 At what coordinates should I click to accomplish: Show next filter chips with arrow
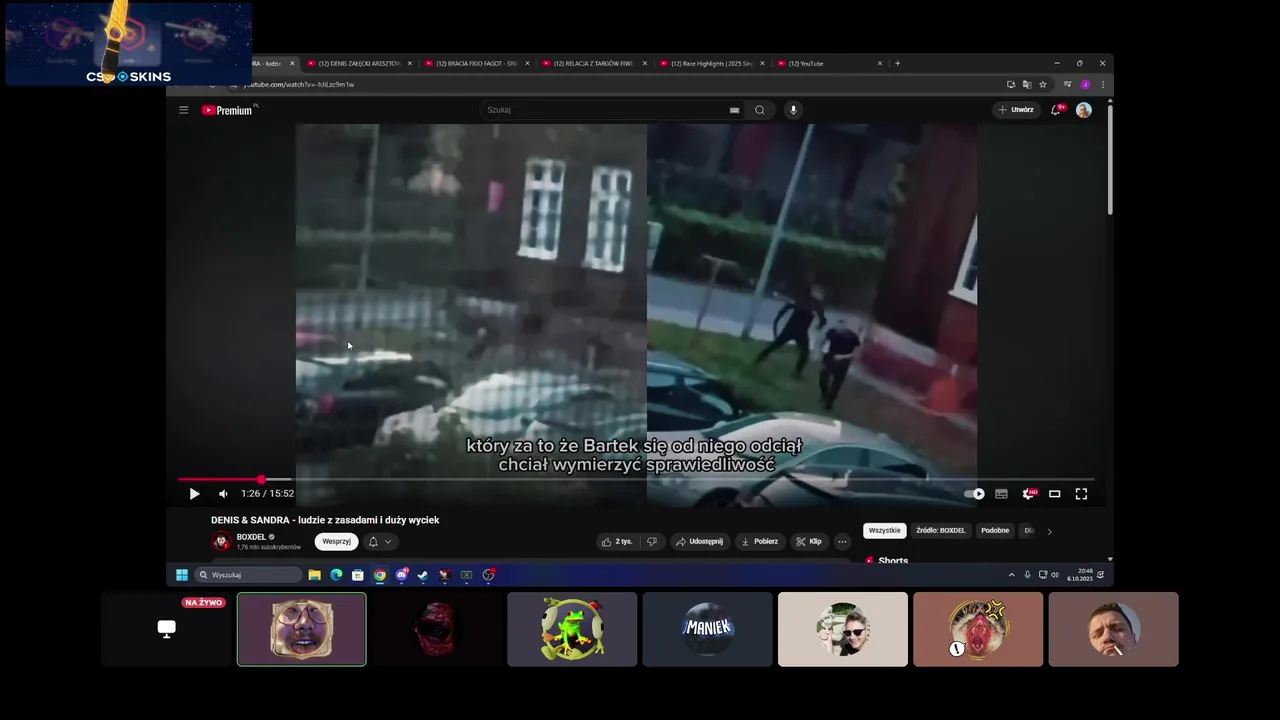(1049, 531)
